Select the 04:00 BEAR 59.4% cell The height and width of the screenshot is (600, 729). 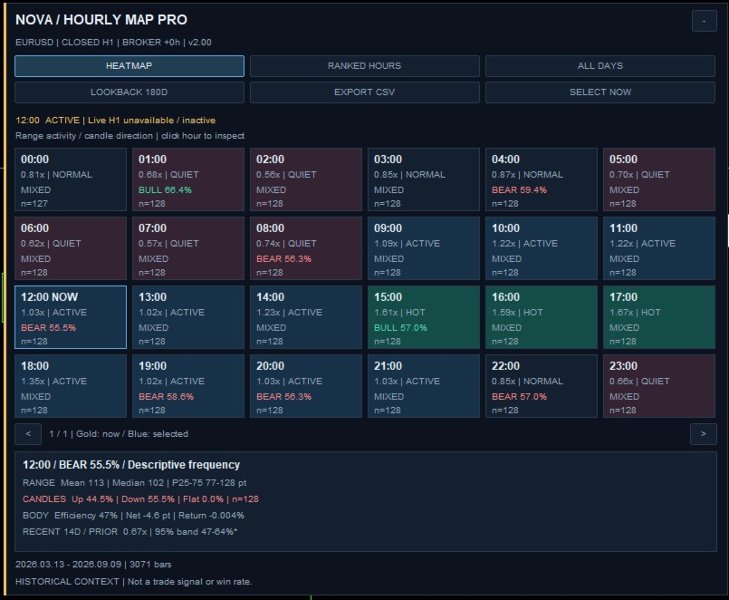coord(542,180)
